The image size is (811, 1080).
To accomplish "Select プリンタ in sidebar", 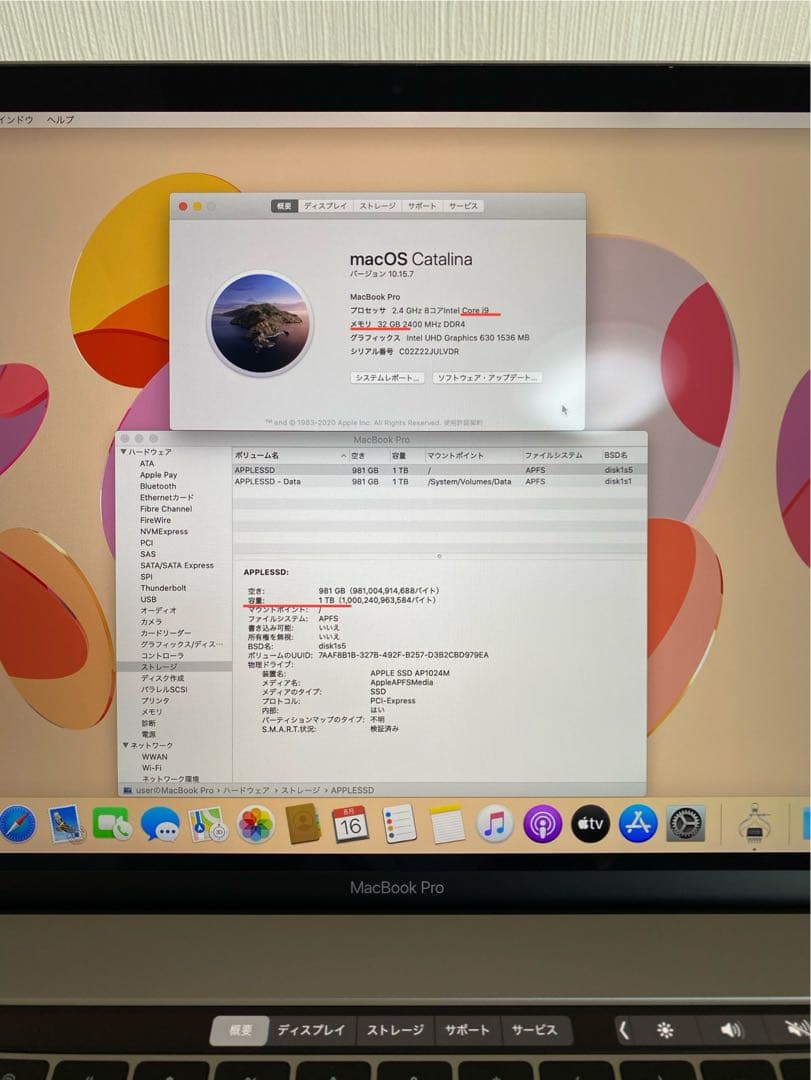I will tap(154, 700).
